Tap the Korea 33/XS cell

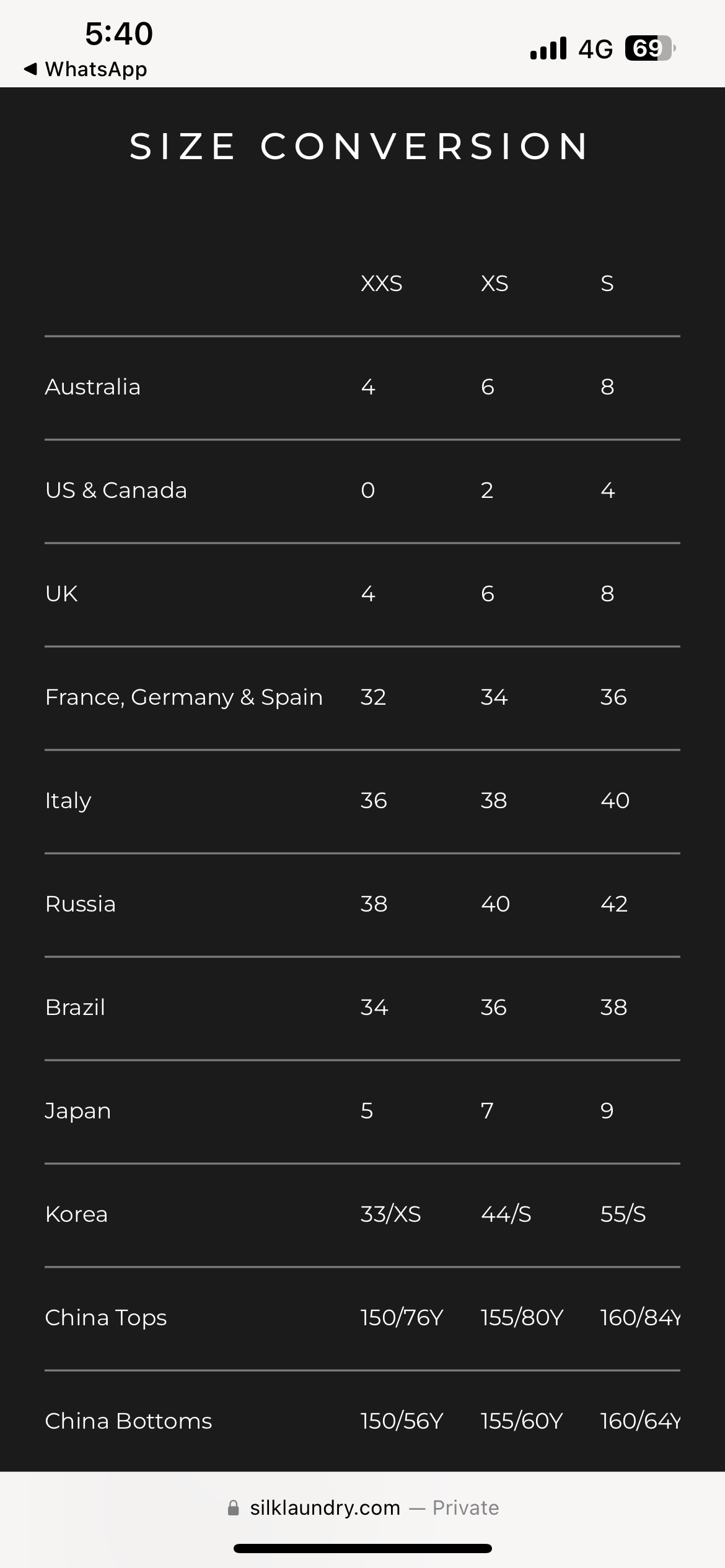pyautogui.click(x=390, y=1214)
